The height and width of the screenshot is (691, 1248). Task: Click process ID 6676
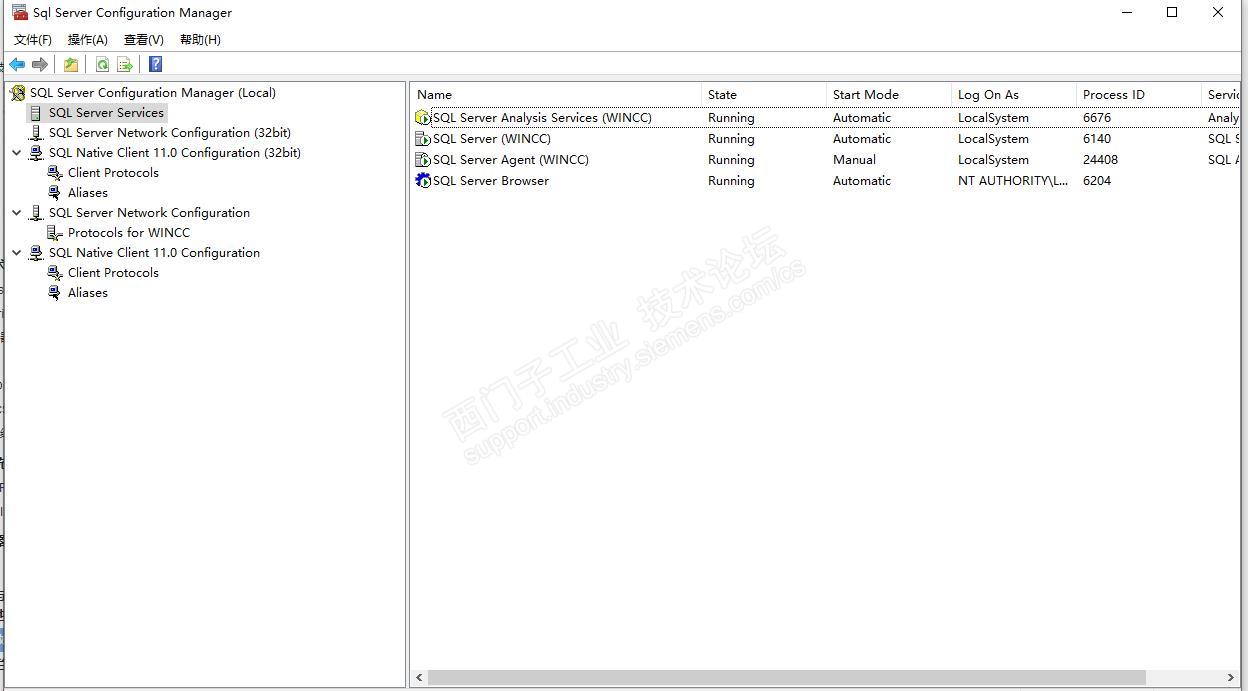(1097, 118)
